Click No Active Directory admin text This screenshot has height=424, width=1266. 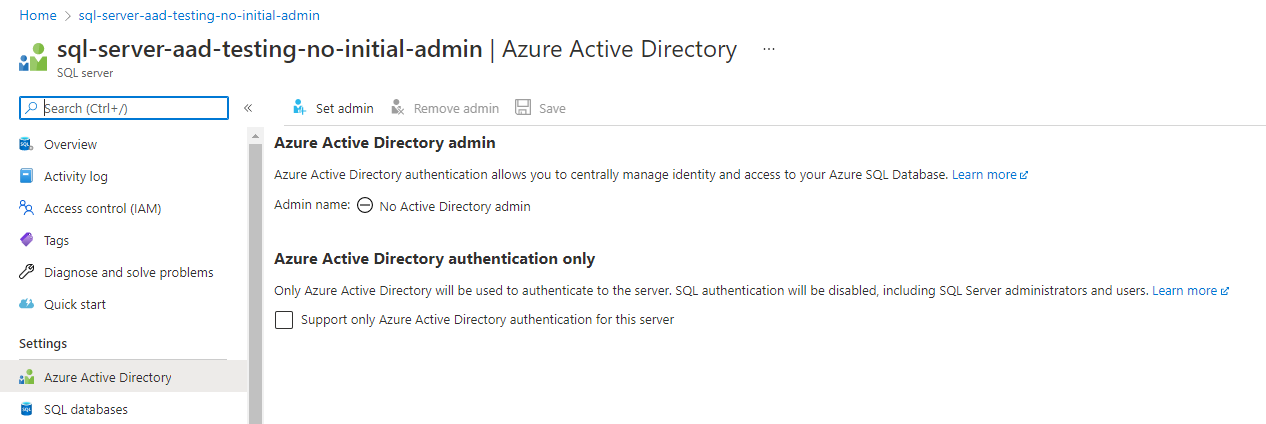455,207
